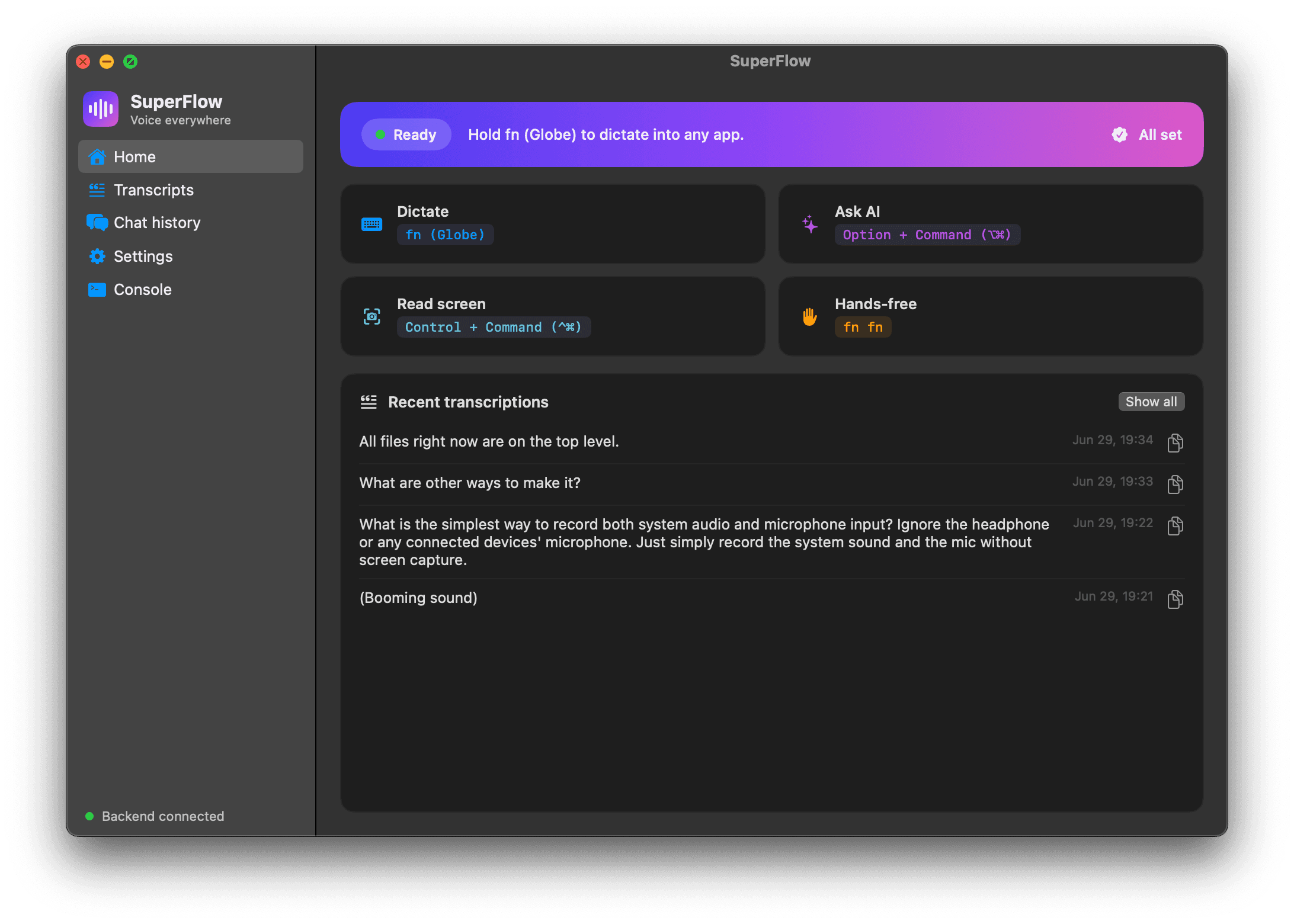This screenshot has width=1294, height=924.
Task: Click the All set checkmark badge icon
Action: tap(1120, 134)
